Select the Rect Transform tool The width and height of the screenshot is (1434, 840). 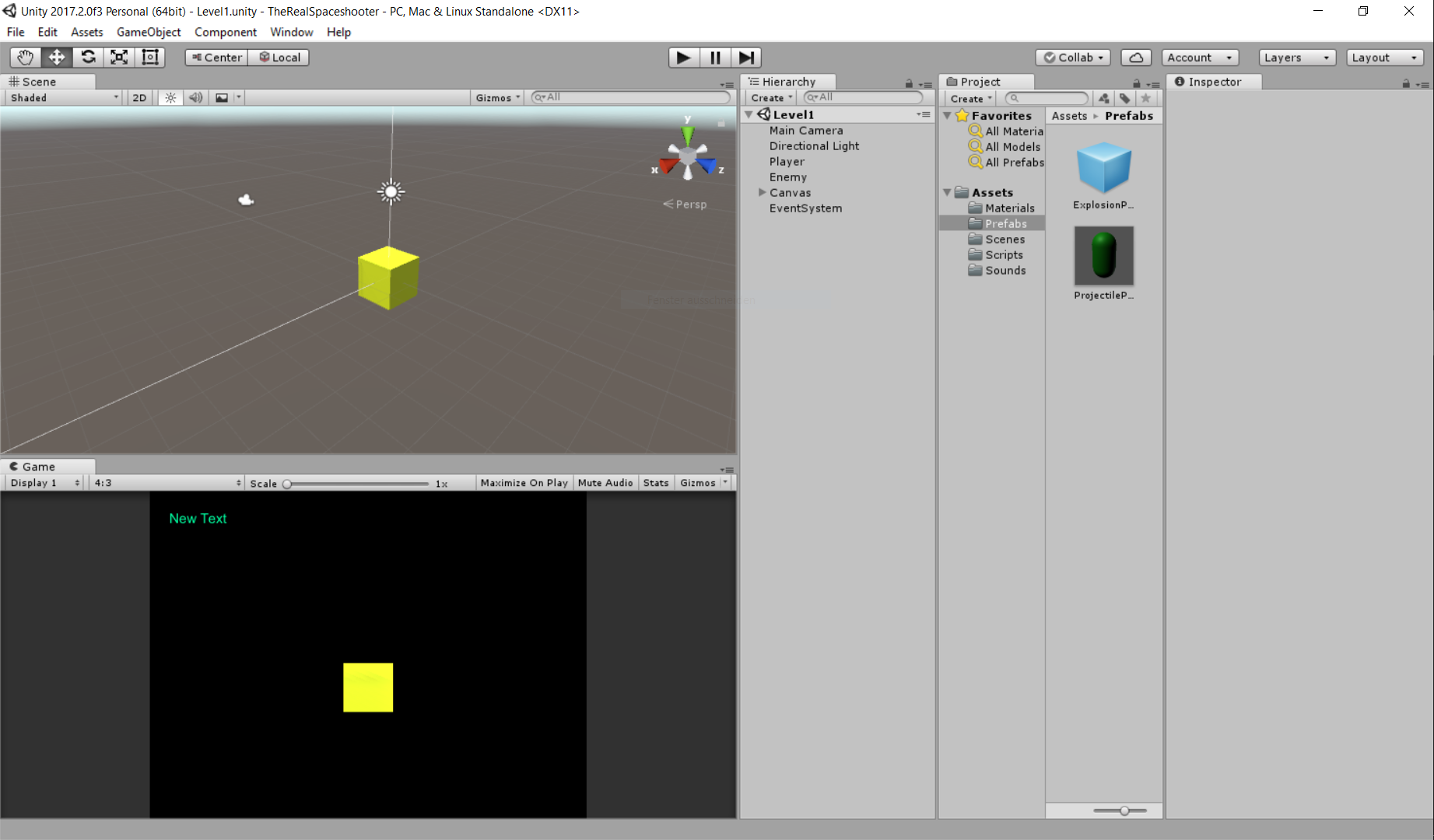pos(149,58)
